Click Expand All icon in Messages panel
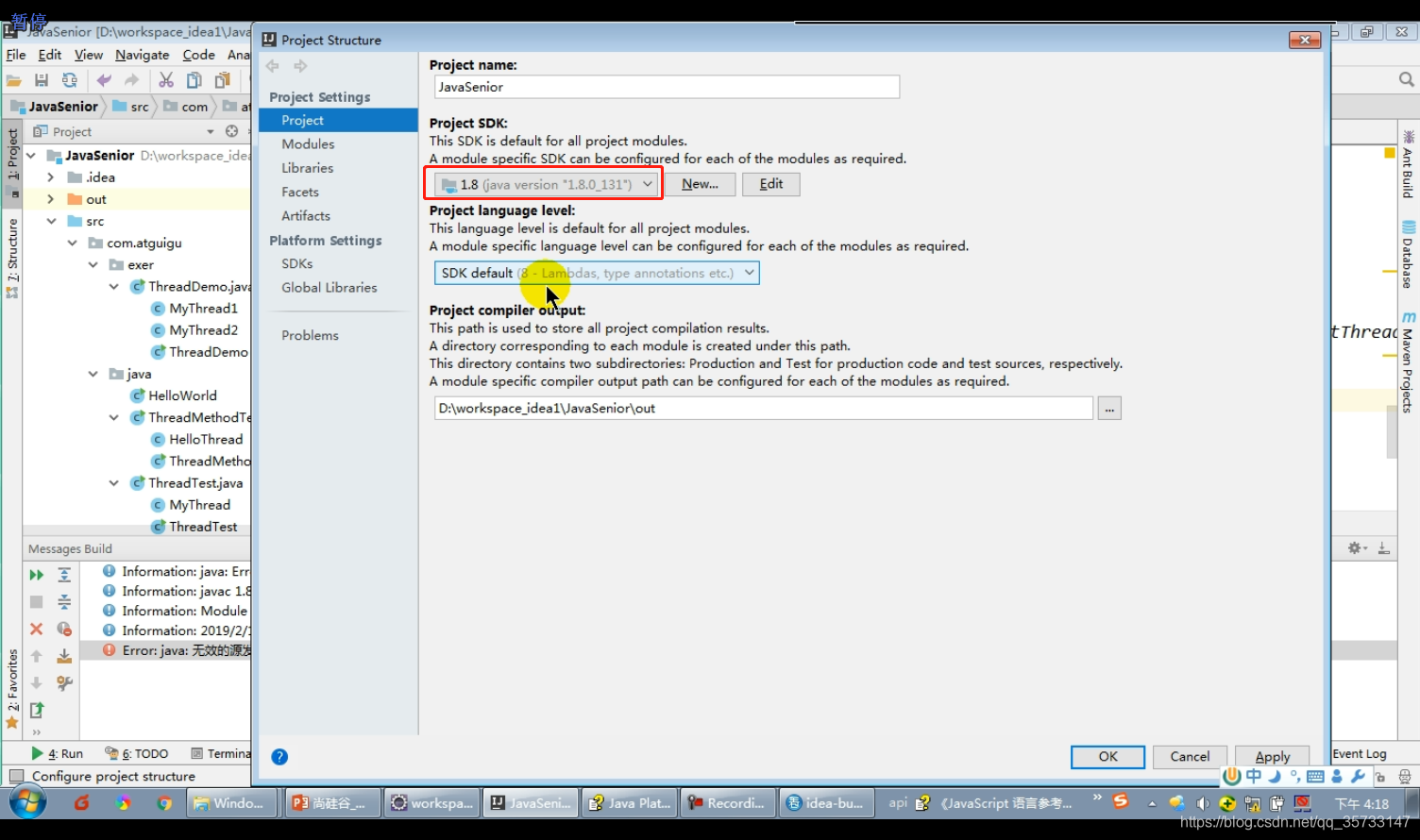This screenshot has height=840, width=1420. [x=64, y=575]
